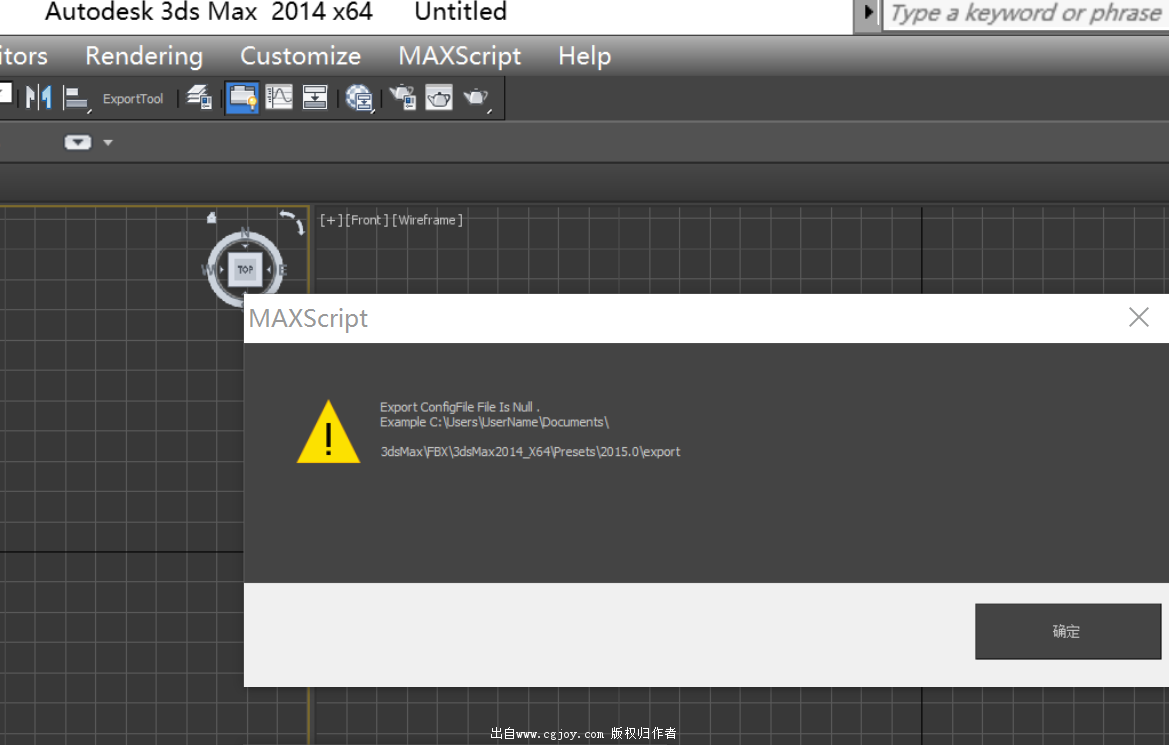Viewport: 1169px width, 745px height.
Task: Open the MAXScript menu
Action: 460,56
